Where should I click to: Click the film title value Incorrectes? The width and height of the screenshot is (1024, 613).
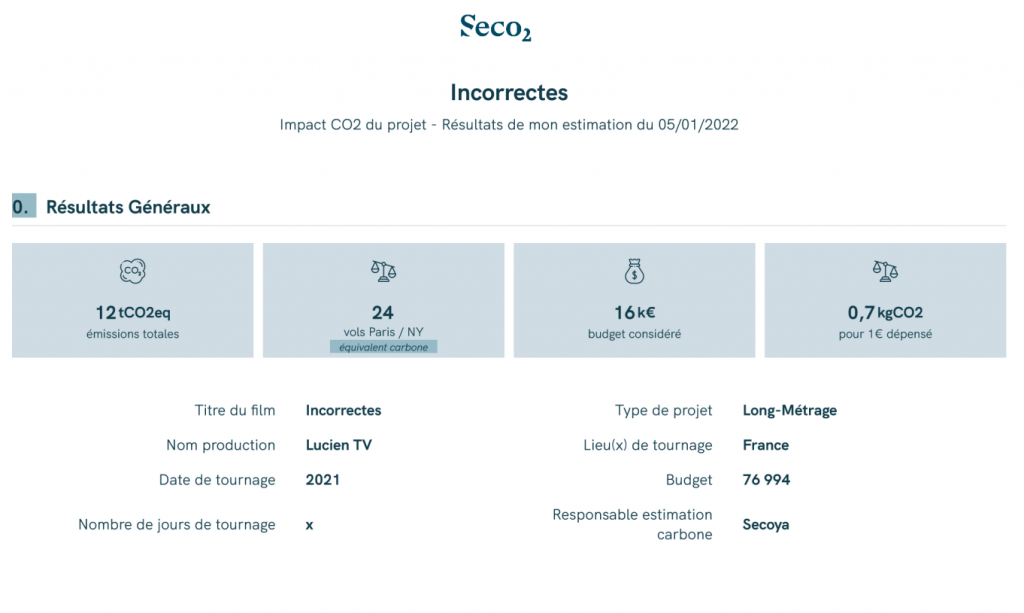pyautogui.click(x=344, y=411)
